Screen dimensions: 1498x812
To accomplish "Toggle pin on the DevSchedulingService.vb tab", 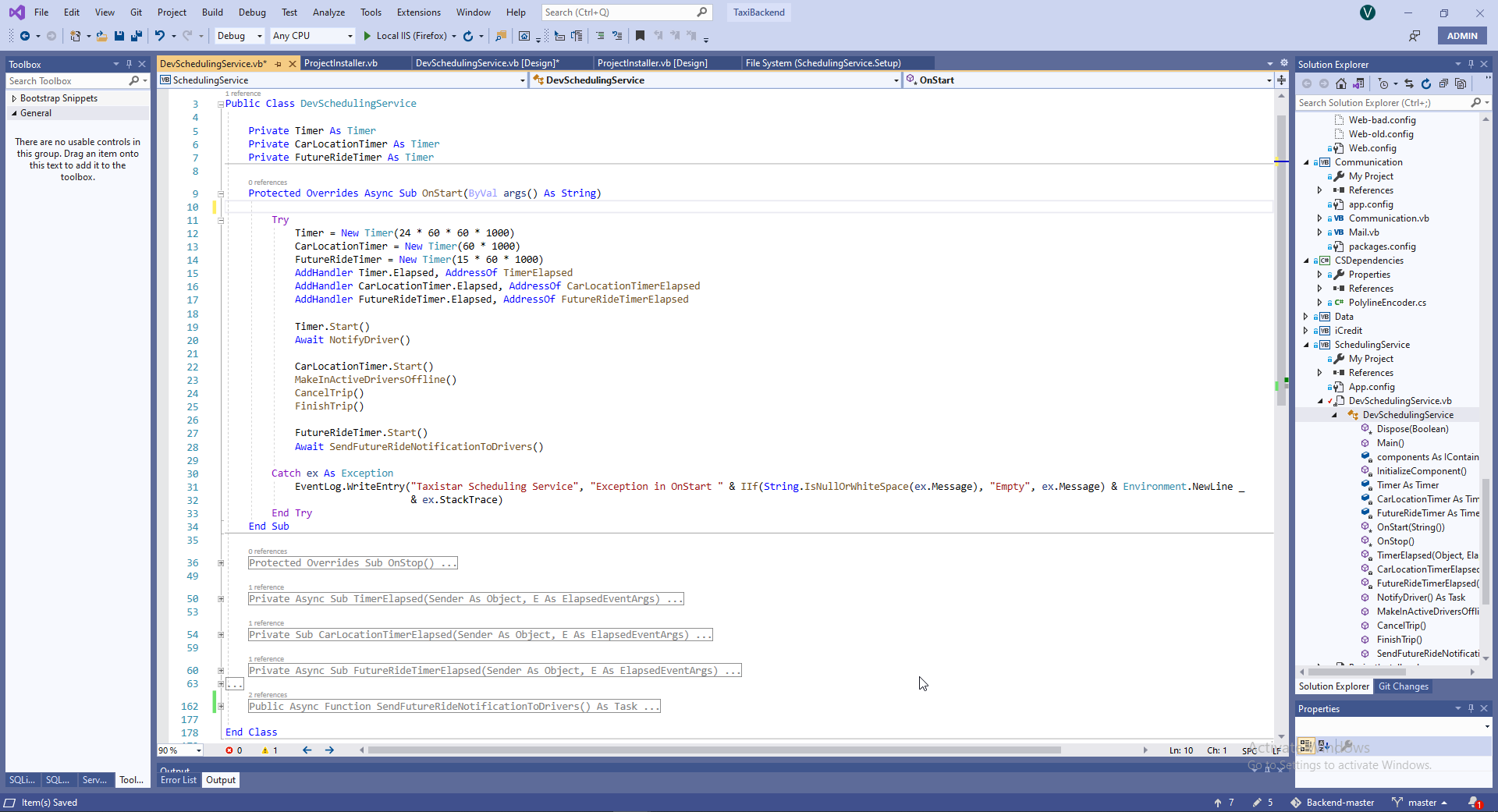I will [278, 64].
